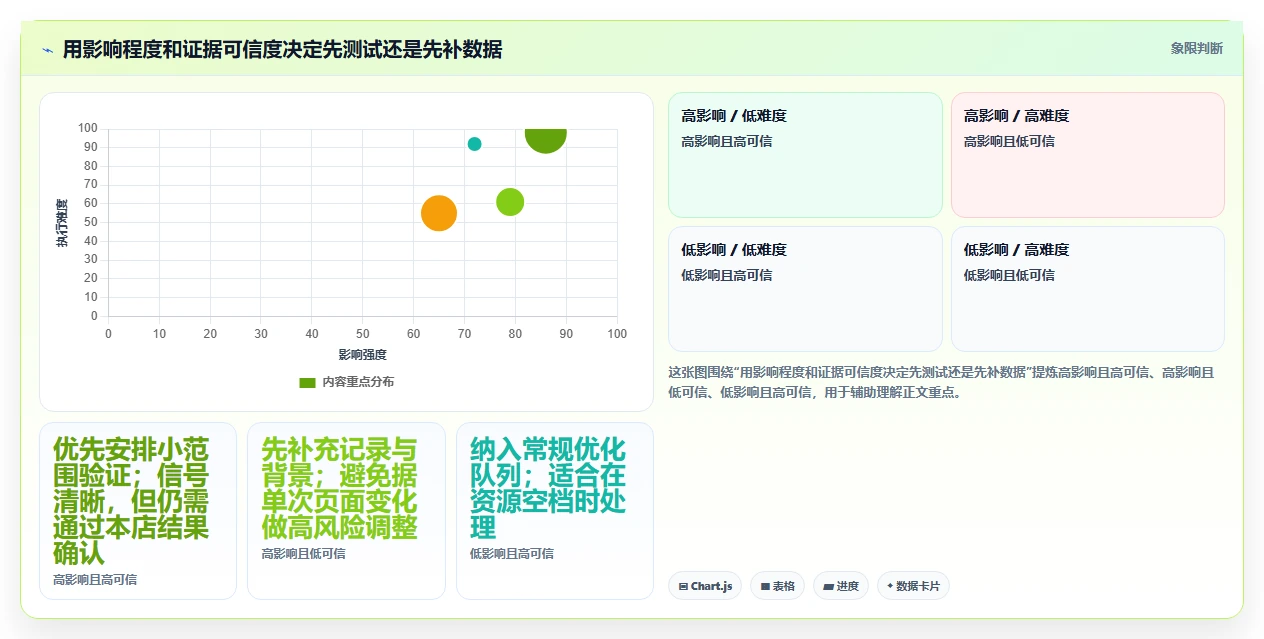This screenshot has height=639, width=1264.
Task: Click the 表格 tag chip
Action: (x=777, y=586)
